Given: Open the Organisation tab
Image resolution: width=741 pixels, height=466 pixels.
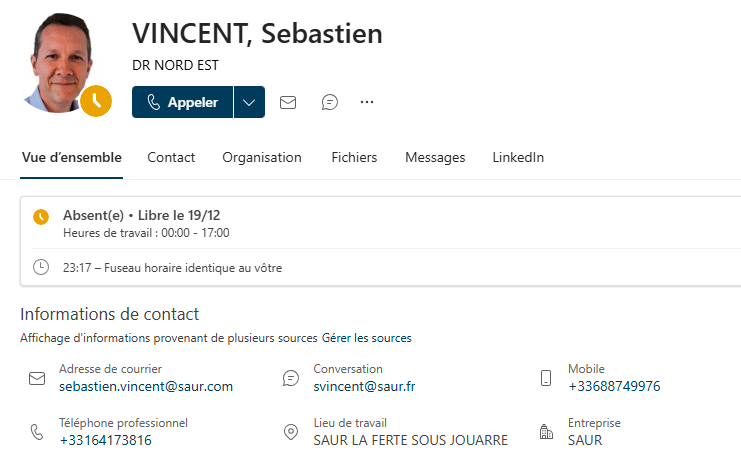Looking at the screenshot, I should click(261, 157).
